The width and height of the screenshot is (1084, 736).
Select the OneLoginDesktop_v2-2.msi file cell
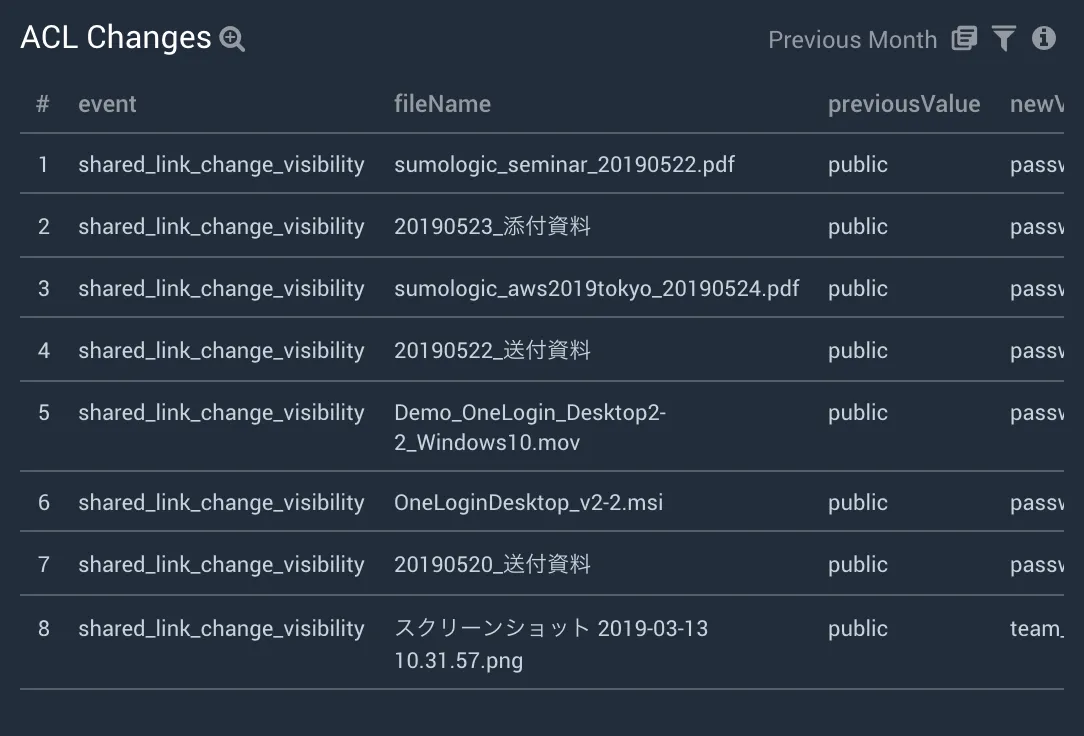pyautogui.click(x=528, y=502)
